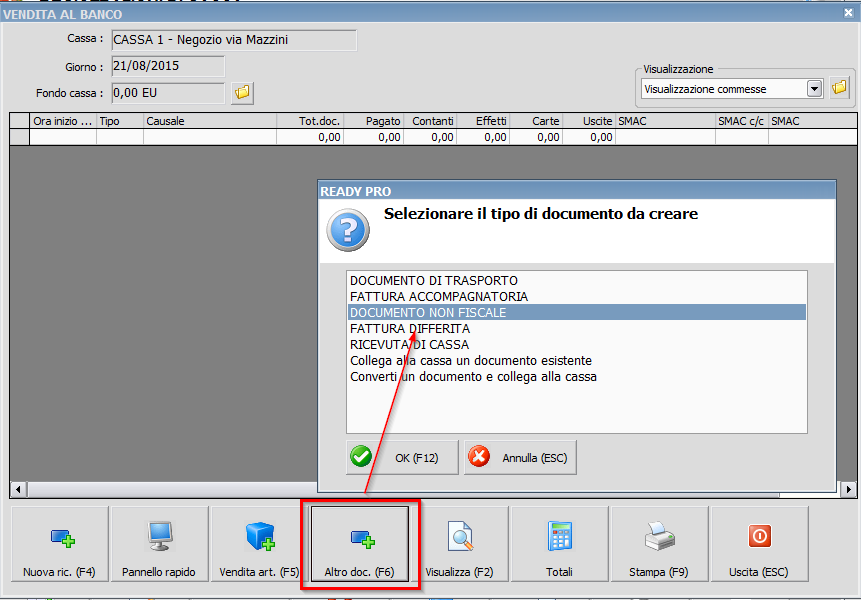Screen dimensions: 861x600
Task: Select FATTURA DIFFERITA in list
Action: click(x=577, y=329)
